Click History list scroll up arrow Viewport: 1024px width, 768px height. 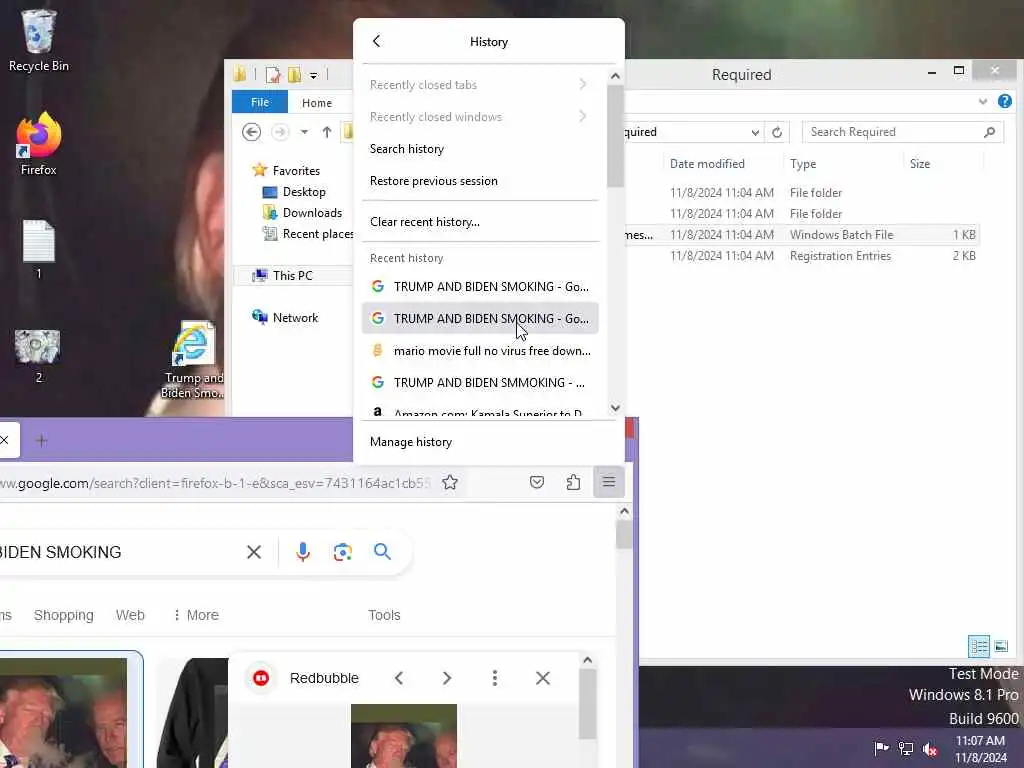[x=615, y=76]
